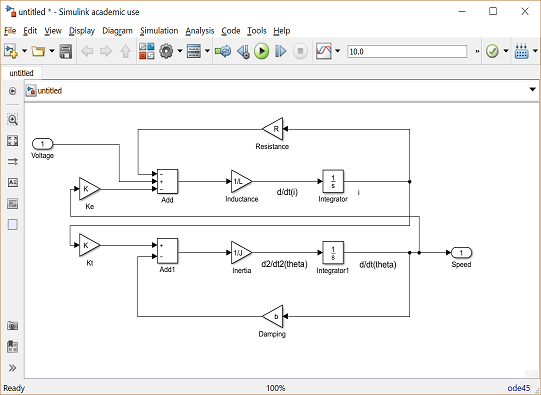Screen dimensions: 541x395
Task: Select the Integrator block
Action: tap(333, 181)
